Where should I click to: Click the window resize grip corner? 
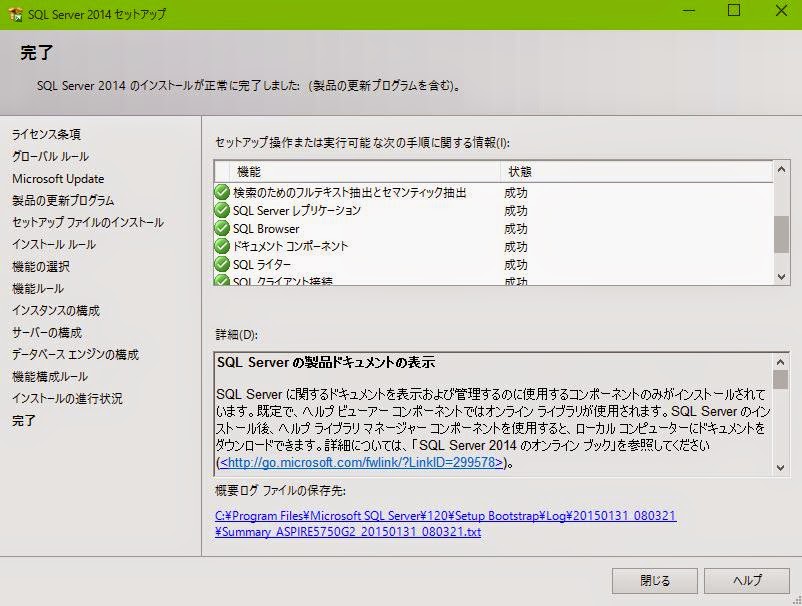pyautogui.click(x=796, y=601)
